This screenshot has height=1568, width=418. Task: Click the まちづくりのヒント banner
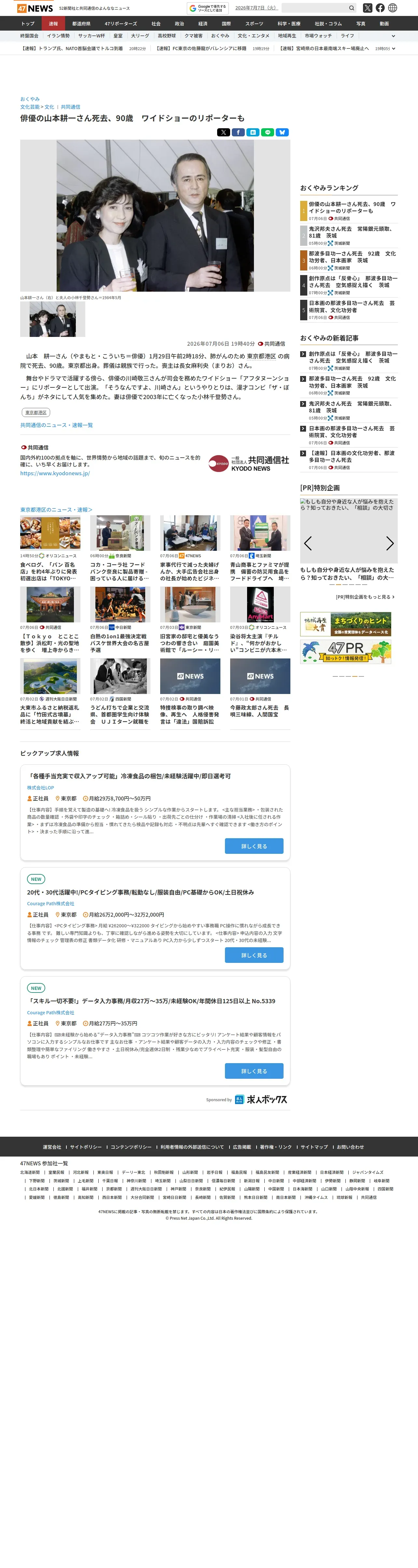pyautogui.click(x=346, y=624)
